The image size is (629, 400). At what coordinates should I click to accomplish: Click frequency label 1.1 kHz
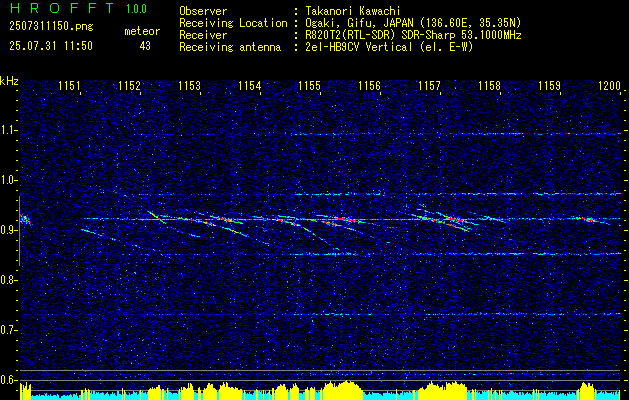click(8, 131)
